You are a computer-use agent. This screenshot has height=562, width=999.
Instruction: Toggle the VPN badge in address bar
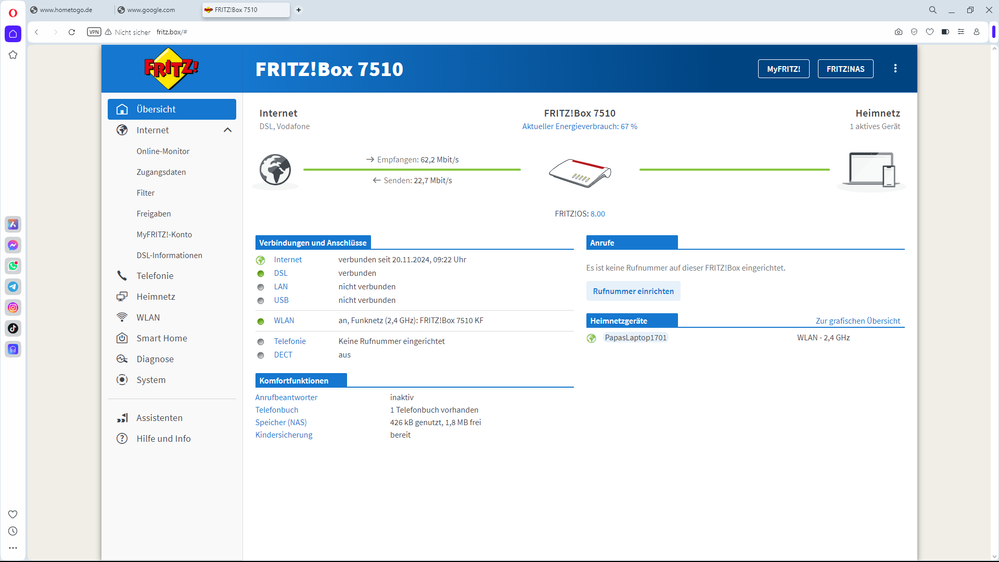(94, 32)
